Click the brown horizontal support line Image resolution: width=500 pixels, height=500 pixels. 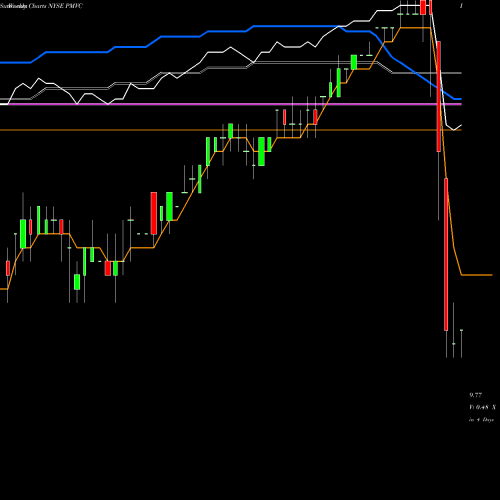[231, 130]
